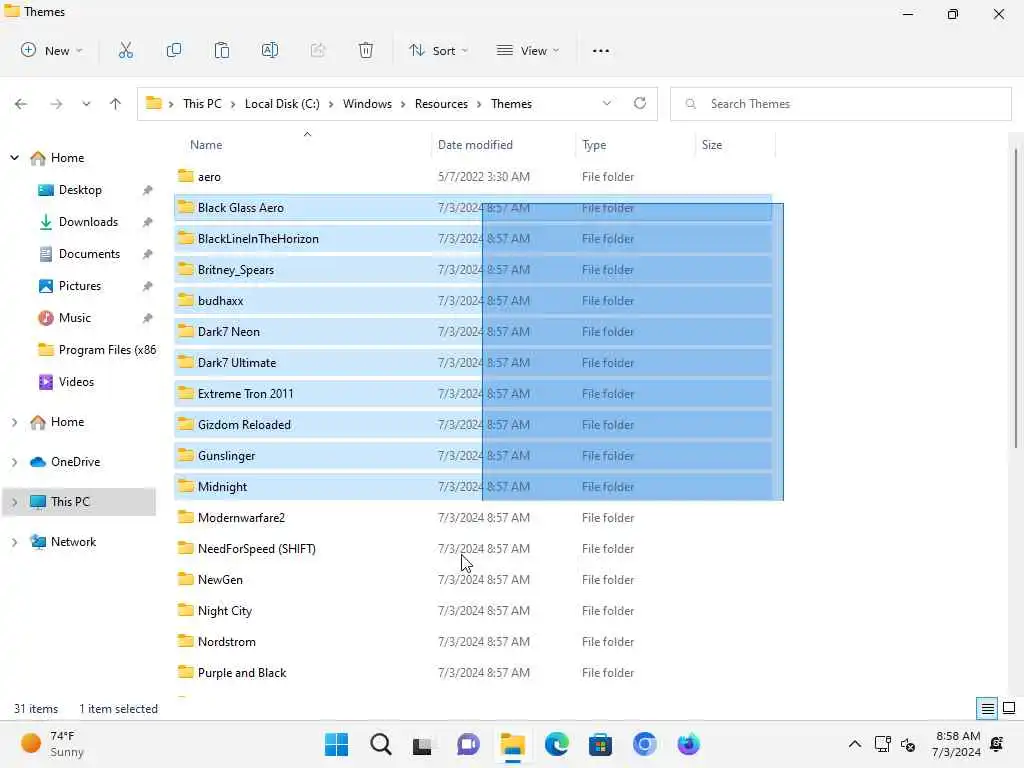1024x768 pixels.
Task: Click the Cut scissors icon
Action: [125, 50]
